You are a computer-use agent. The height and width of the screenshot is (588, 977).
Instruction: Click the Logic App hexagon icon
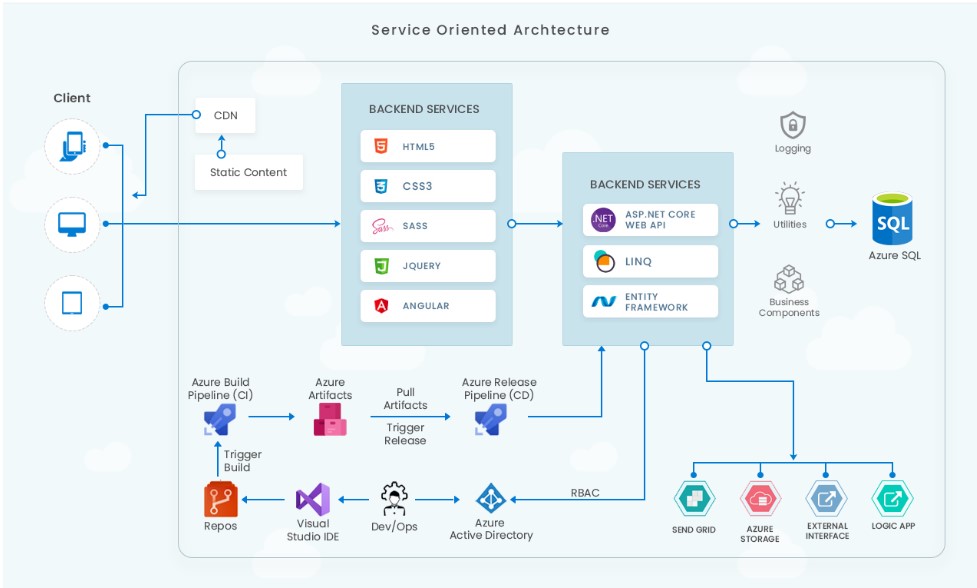[892, 499]
